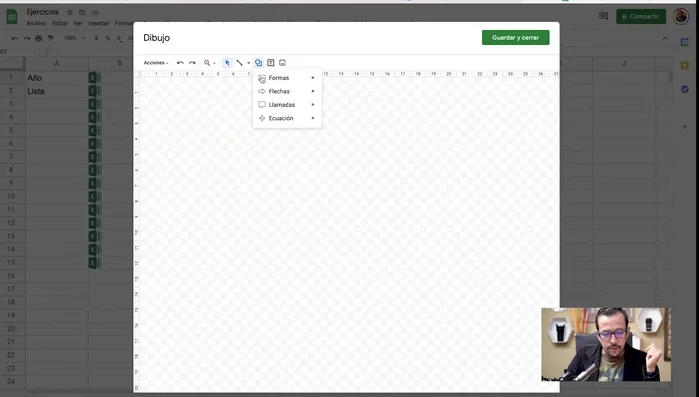Select the Text box tool
This screenshot has height=397, width=699.
pyautogui.click(x=271, y=63)
